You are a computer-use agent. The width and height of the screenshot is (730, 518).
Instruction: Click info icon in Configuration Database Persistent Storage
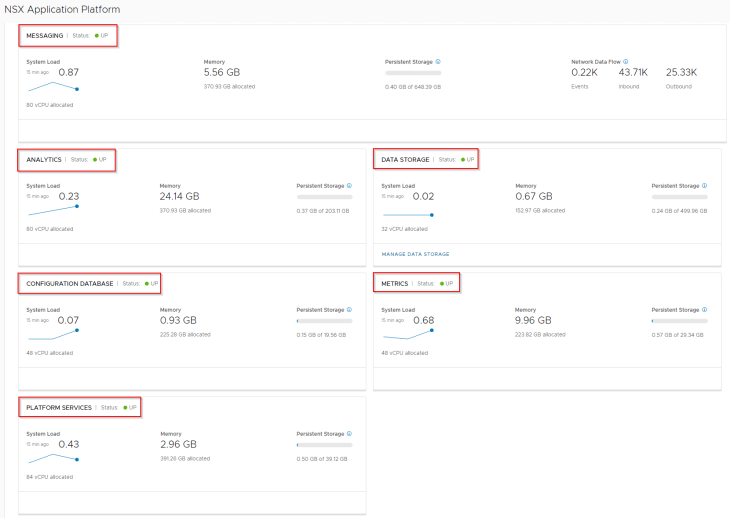coord(350,309)
